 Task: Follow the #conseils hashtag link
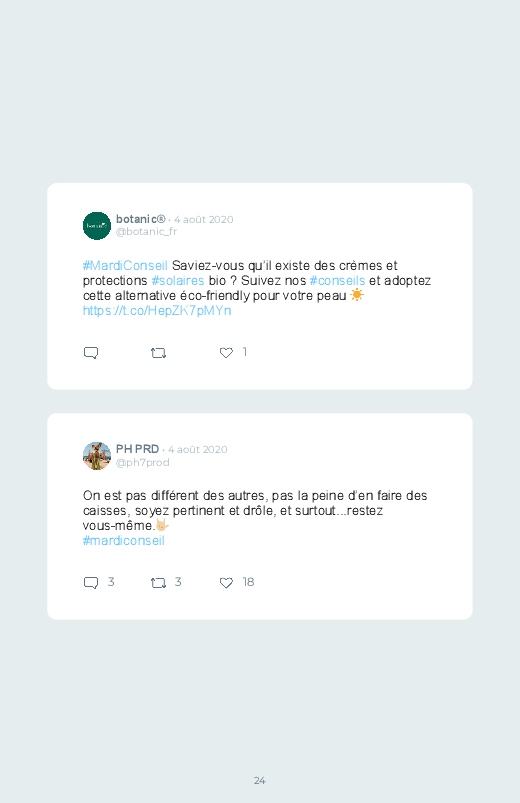pyautogui.click(x=337, y=281)
